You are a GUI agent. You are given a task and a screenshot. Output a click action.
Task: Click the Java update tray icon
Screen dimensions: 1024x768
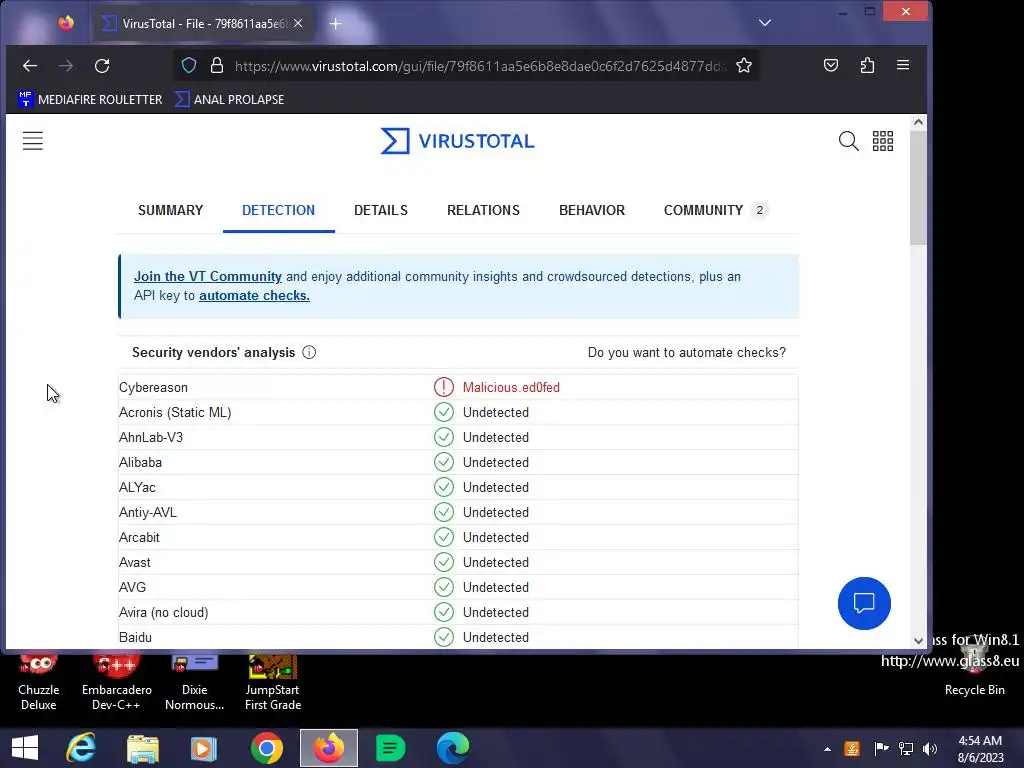[x=852, y=749]
